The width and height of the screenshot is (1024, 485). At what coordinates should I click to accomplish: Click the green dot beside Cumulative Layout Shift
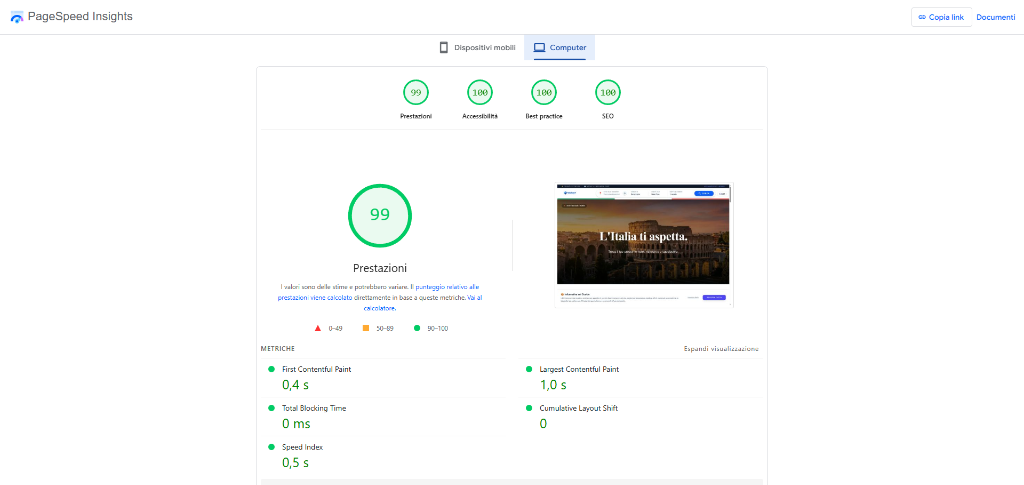[x=529, y=408]
